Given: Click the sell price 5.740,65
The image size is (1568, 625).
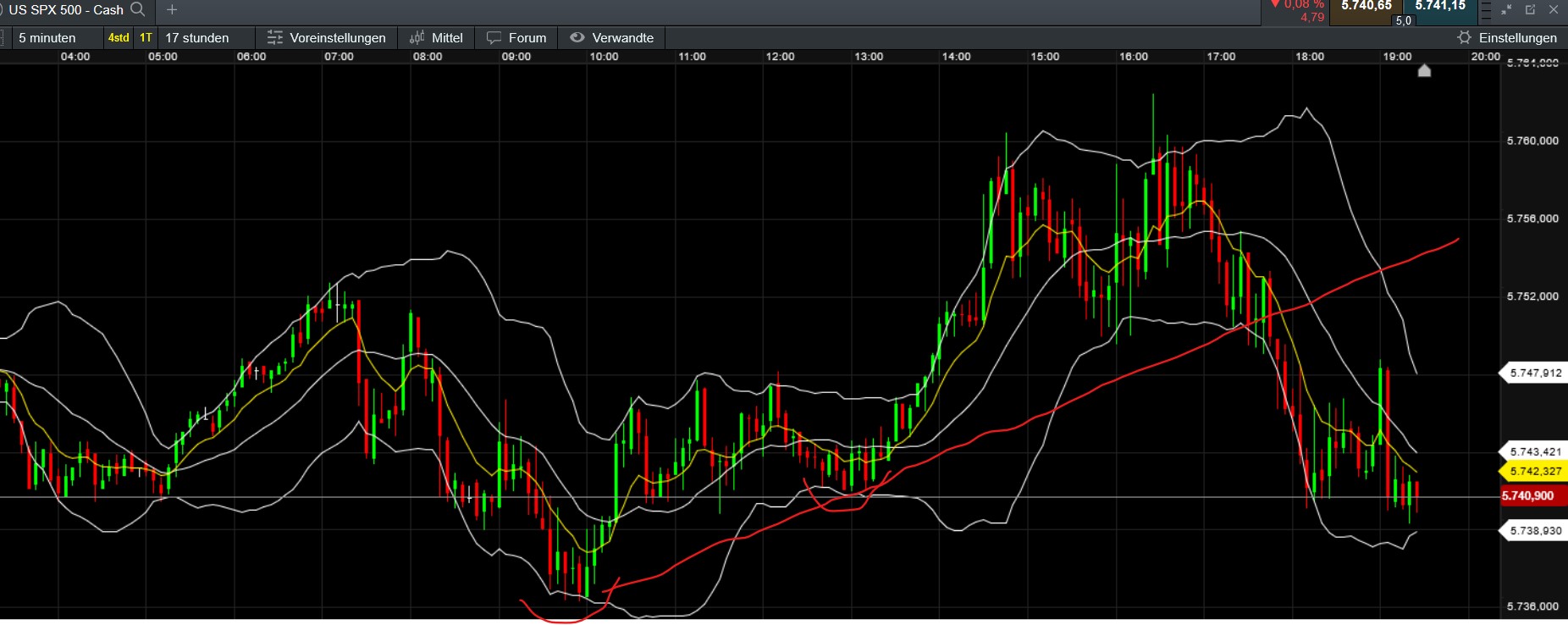Looking at the screenshot, I should pyautogui.click(x=1366, y=6).
